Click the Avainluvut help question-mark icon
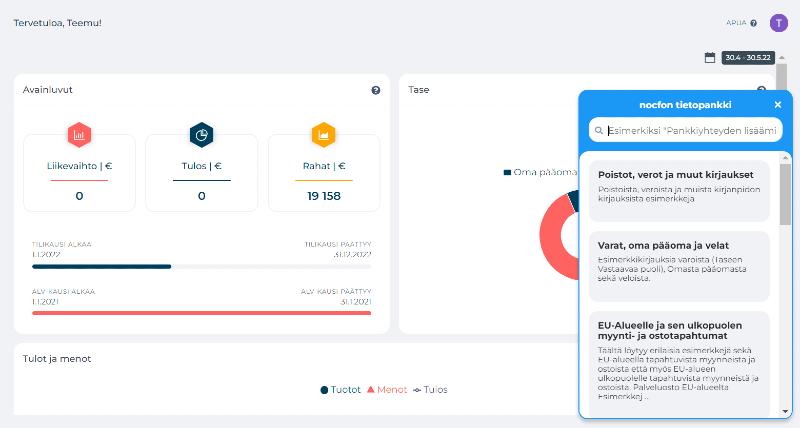This screenshot has height=428, width=800. coord(376,90)
